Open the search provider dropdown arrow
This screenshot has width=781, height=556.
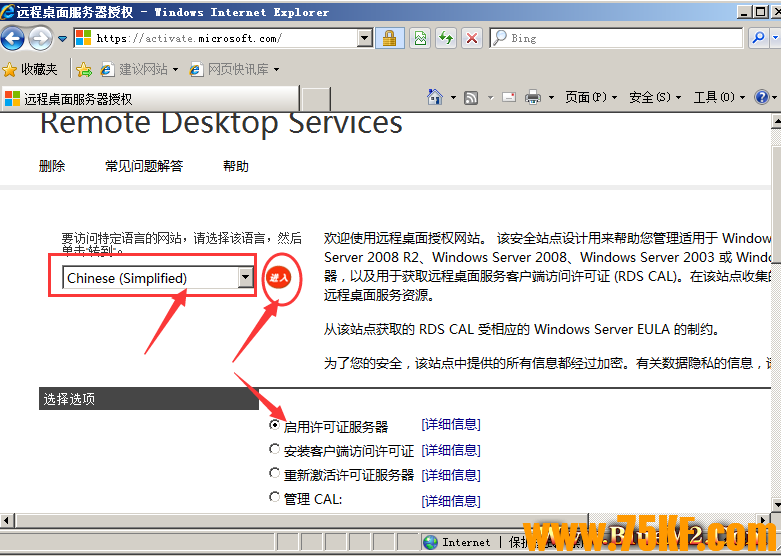[x=775, y=38]
